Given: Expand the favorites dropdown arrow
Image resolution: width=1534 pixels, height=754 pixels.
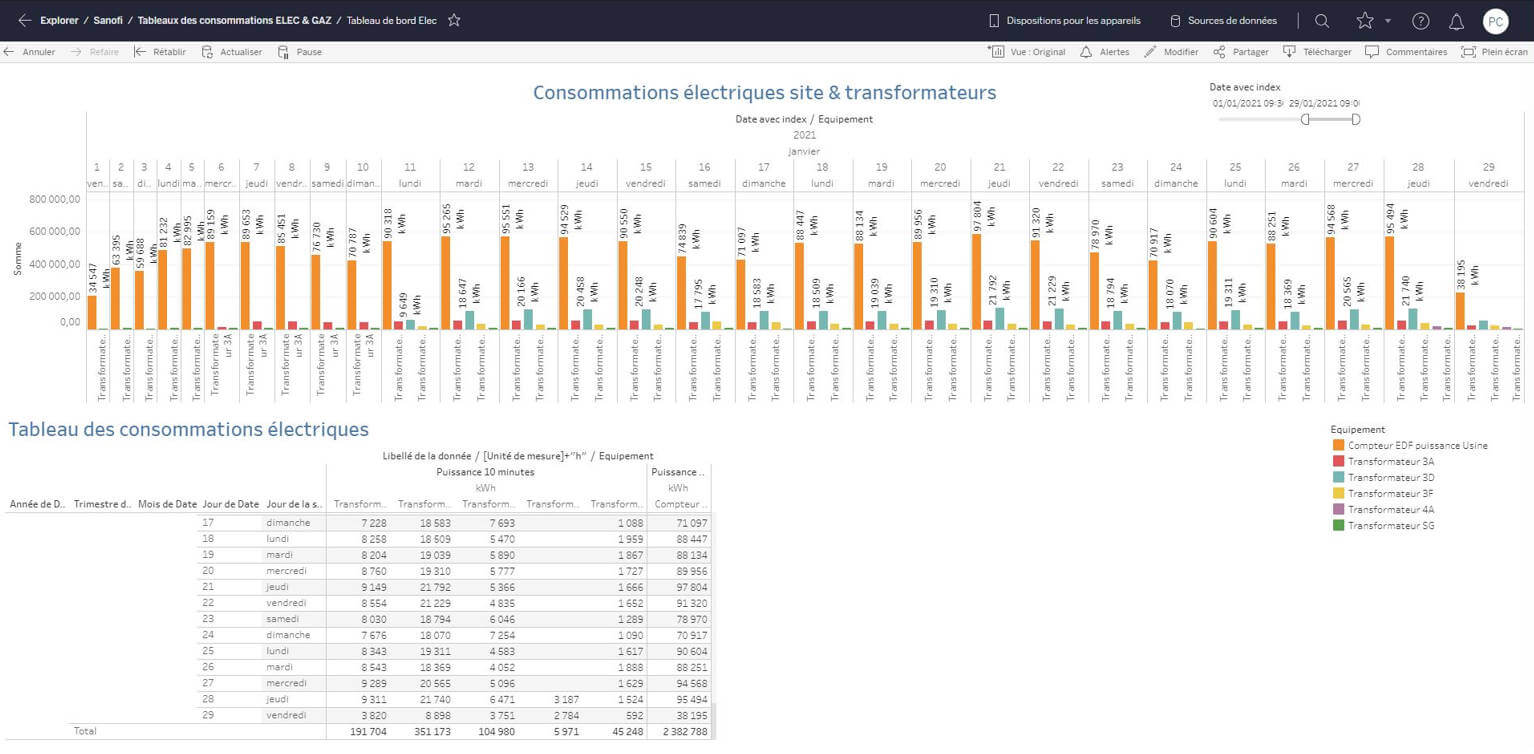Looking at the screenshot, I should tap(1388, 21).
